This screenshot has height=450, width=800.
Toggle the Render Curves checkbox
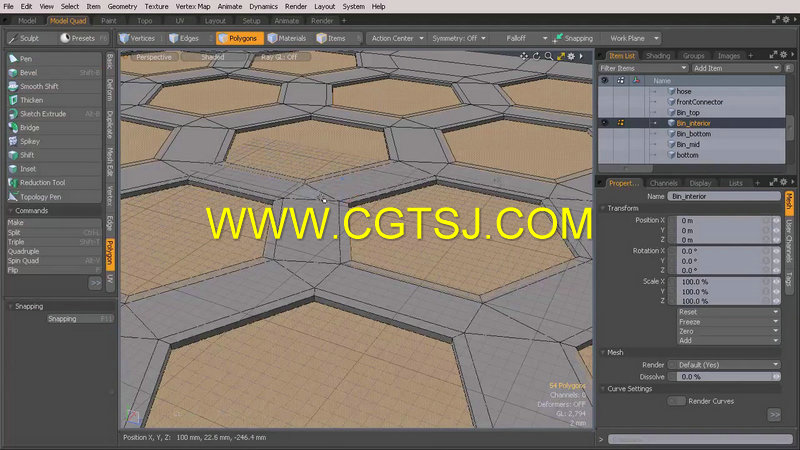(677, 401)
